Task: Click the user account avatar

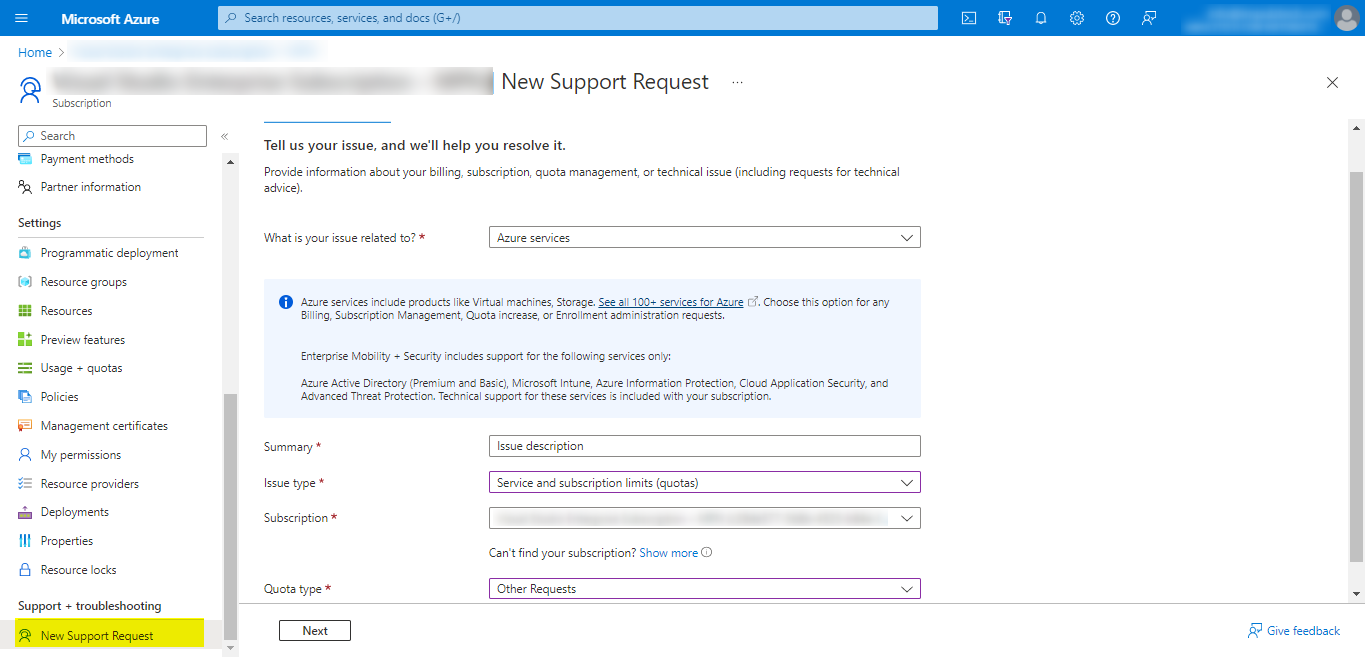Action: point(1346,18)
